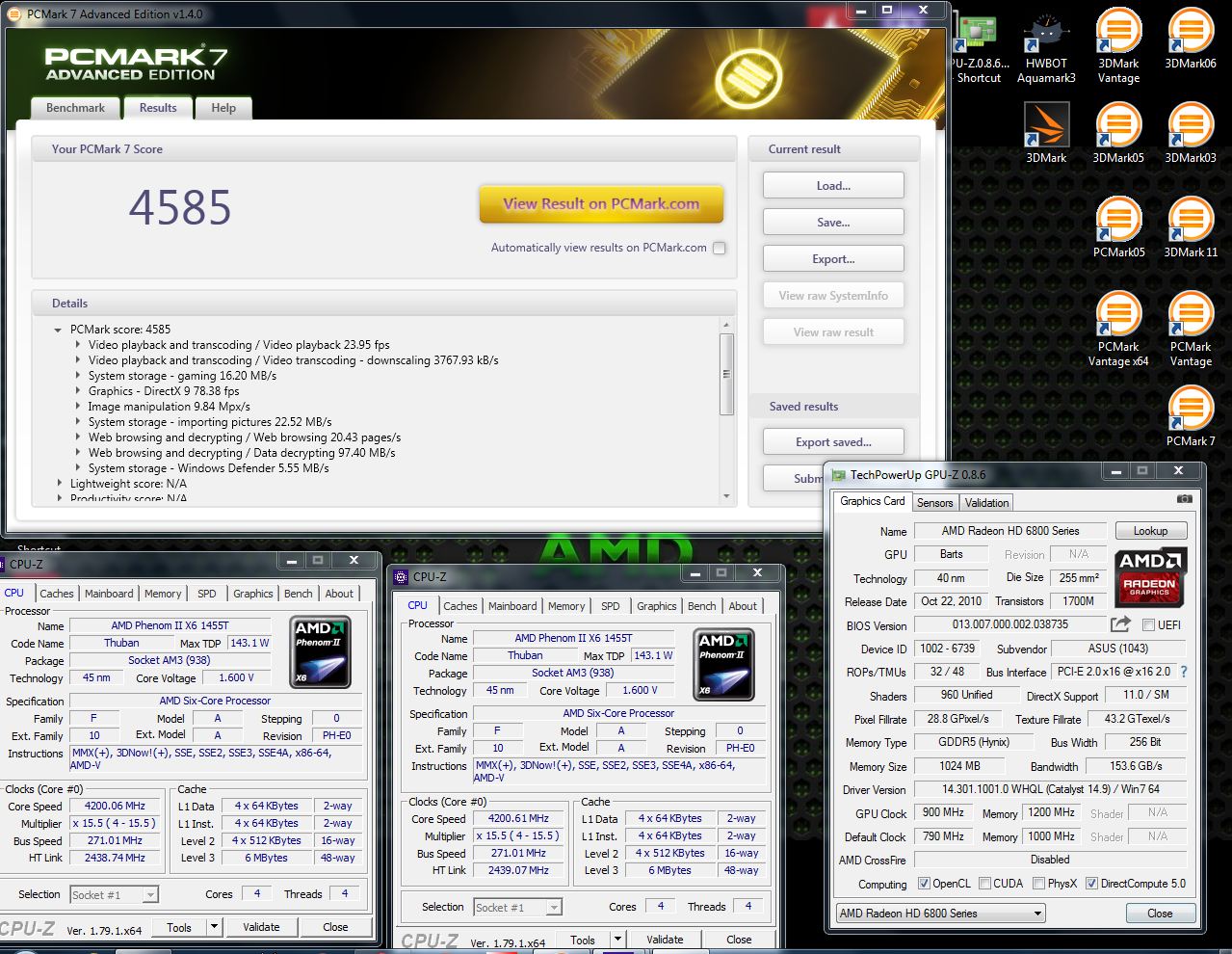1232x954 pixels.
Task: Open the Sensors tab in GPU-Z
Action: click(x=934, y=503)
